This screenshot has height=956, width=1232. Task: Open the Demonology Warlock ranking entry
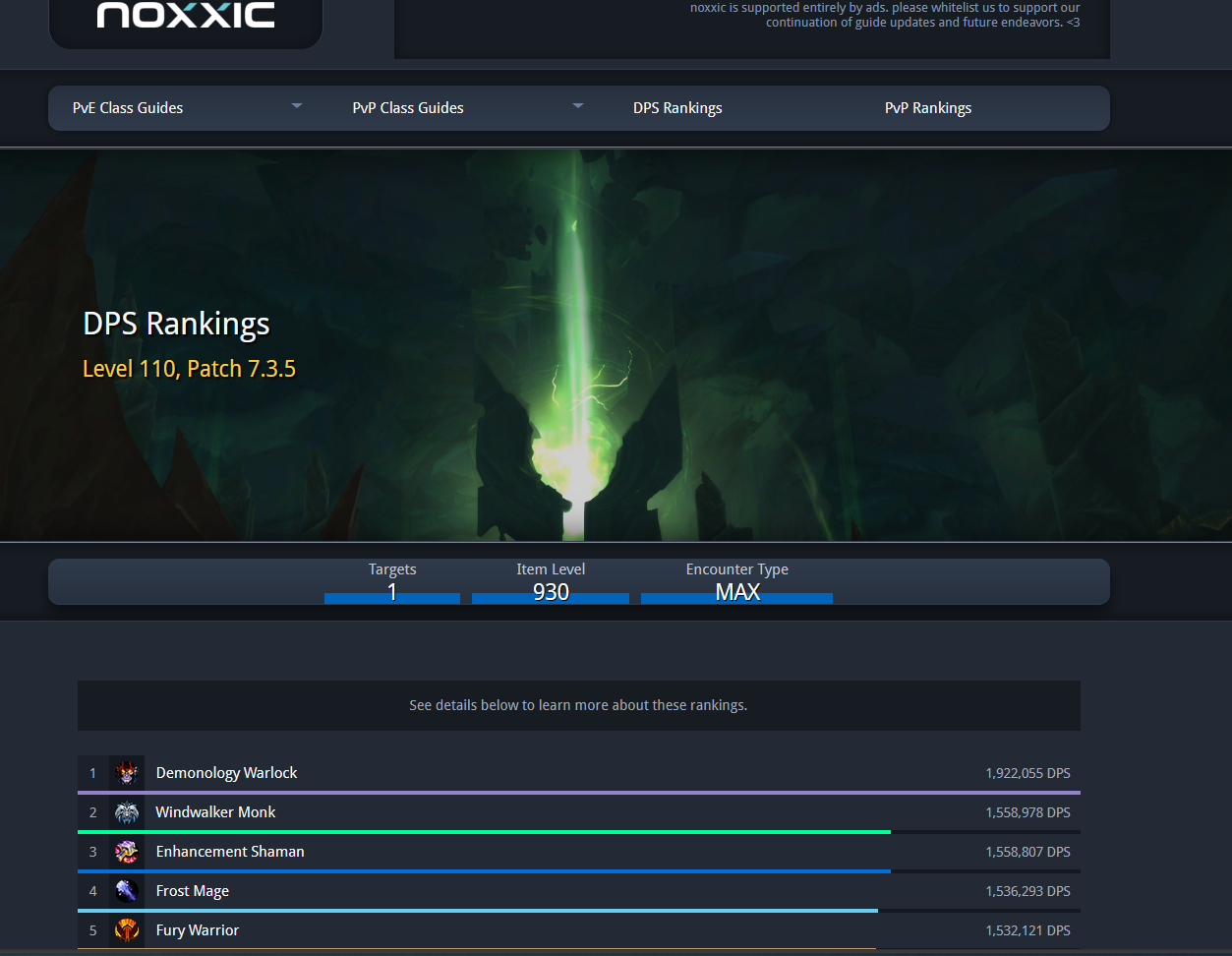click(226, 773)
